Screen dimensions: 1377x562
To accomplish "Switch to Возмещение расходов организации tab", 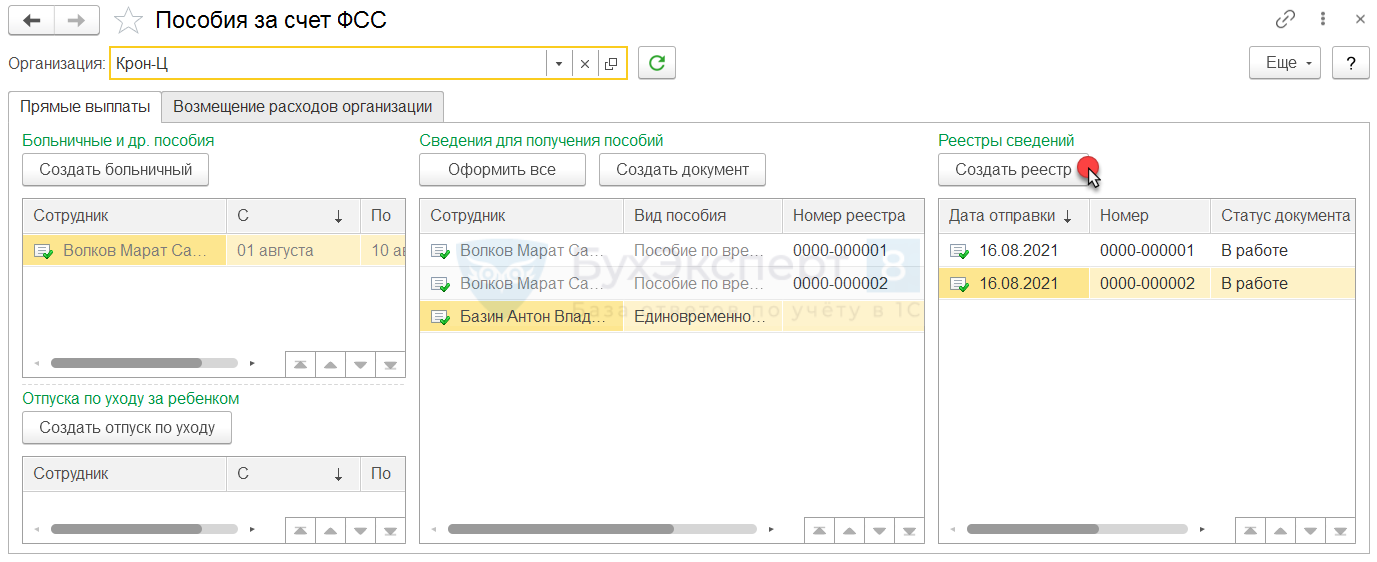I will (x=302, y=107).
